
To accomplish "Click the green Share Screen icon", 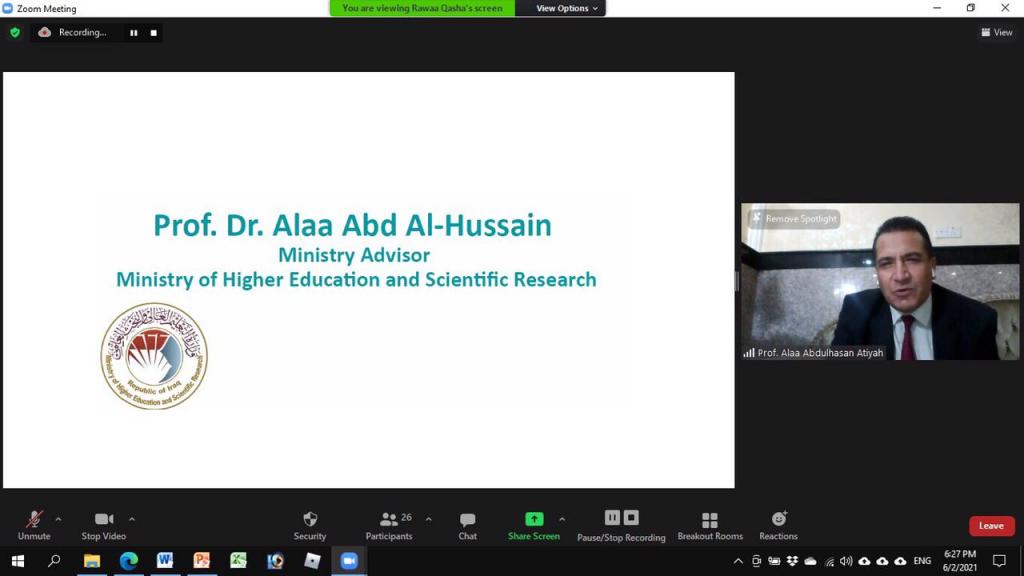I will pyautogui.click(x=534, y=519).
